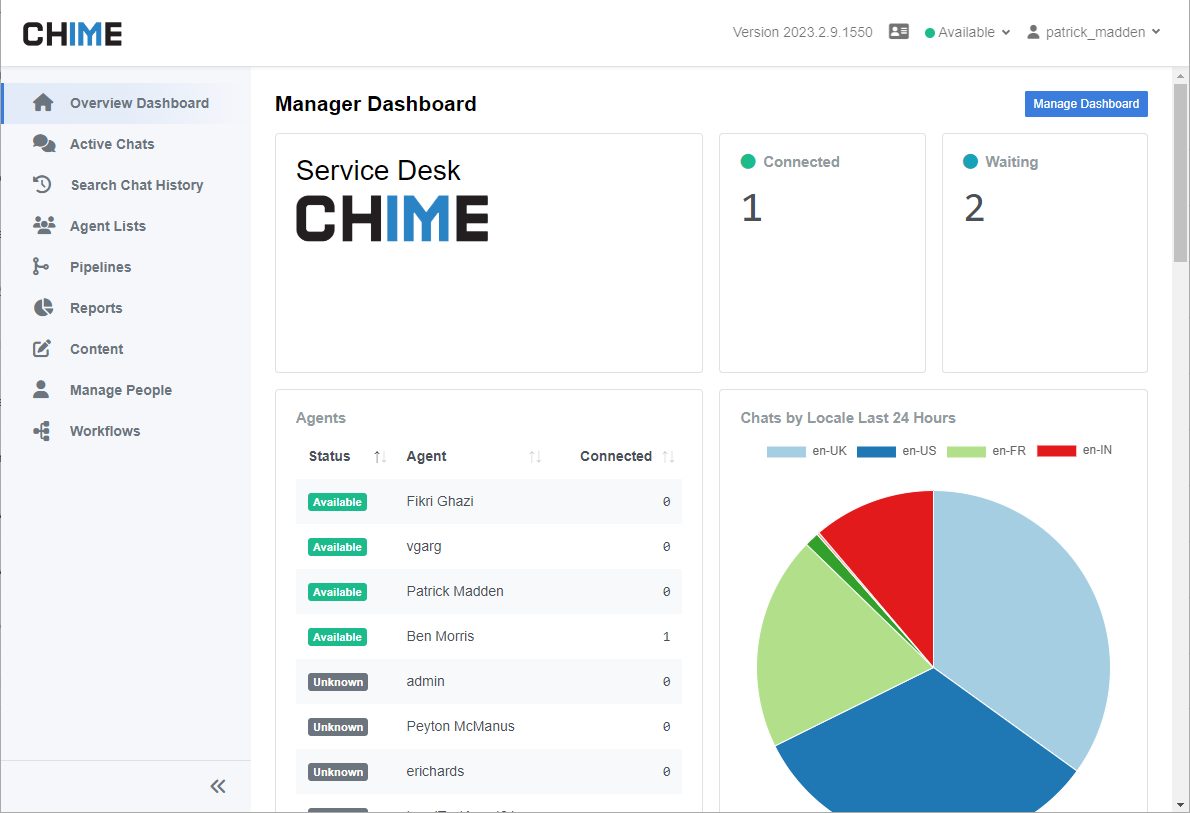Screen dimensions: 1190x813
Task: Click the Pipelines branch icon
Action: [x=41, y=266]
